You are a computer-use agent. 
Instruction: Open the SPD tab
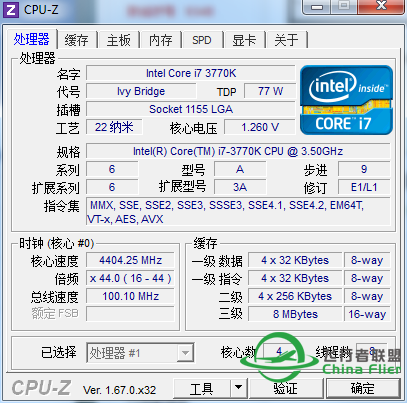click(x=202, y=40)
